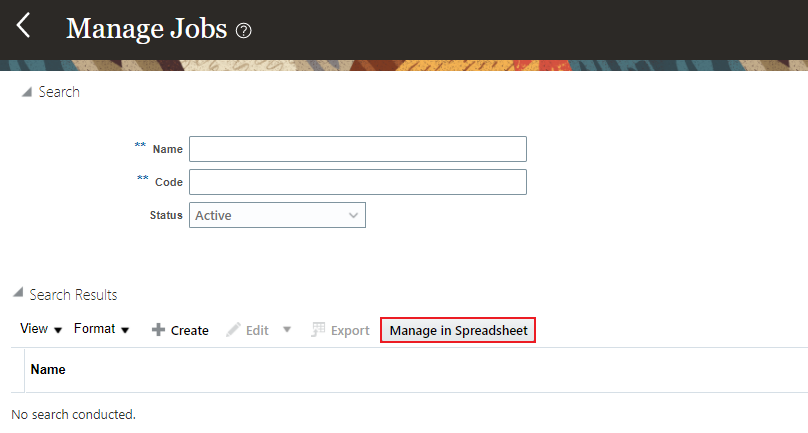Click Manage in Spreadsheet button
The image size is (808, 433).
458,330
